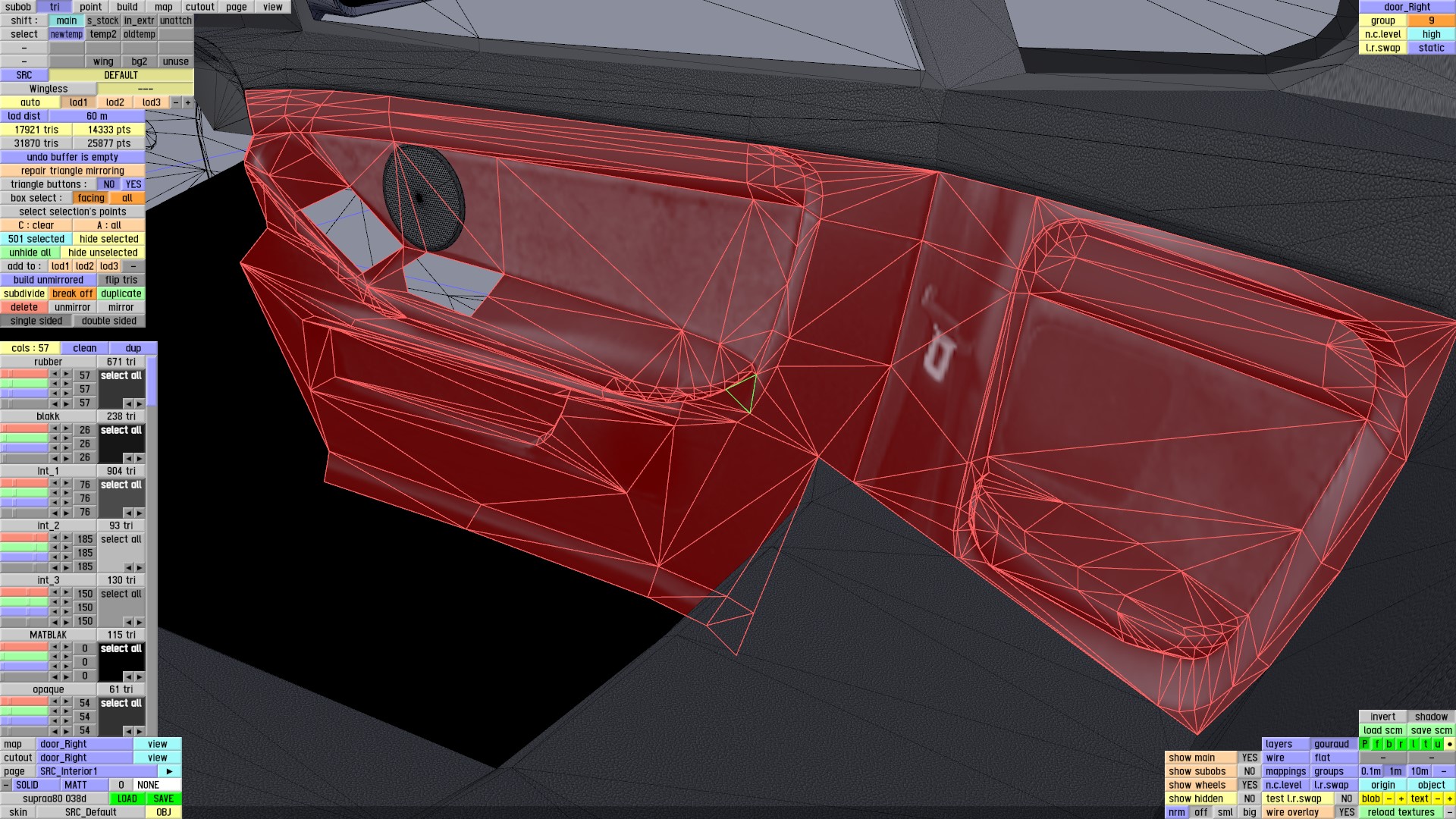Open the map door_Right selector
The width and height of the screenshot is (1456, 819).
tap(85, 744)
